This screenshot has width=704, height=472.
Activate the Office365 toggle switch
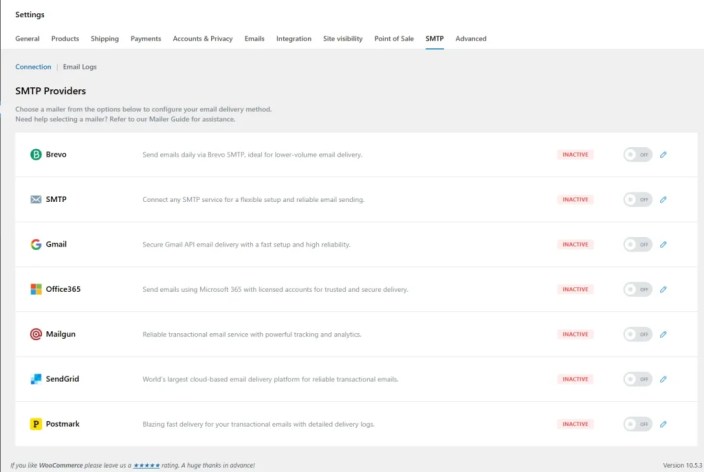tap(638, 289)
